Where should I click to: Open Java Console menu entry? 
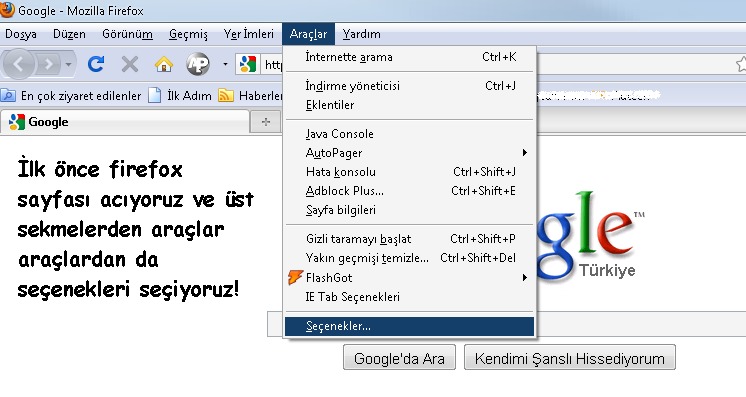(410, 134)
